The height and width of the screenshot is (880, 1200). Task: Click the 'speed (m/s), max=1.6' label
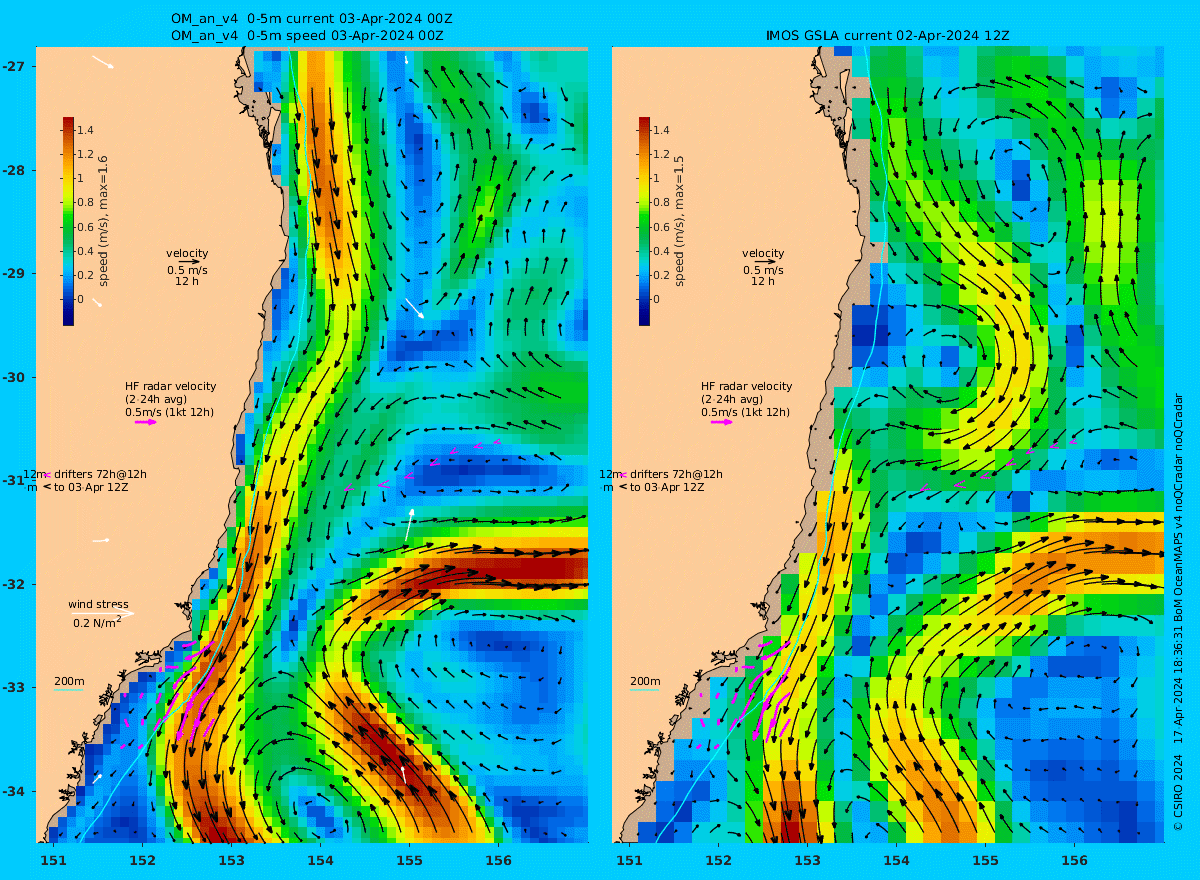(x=103, y=221)
